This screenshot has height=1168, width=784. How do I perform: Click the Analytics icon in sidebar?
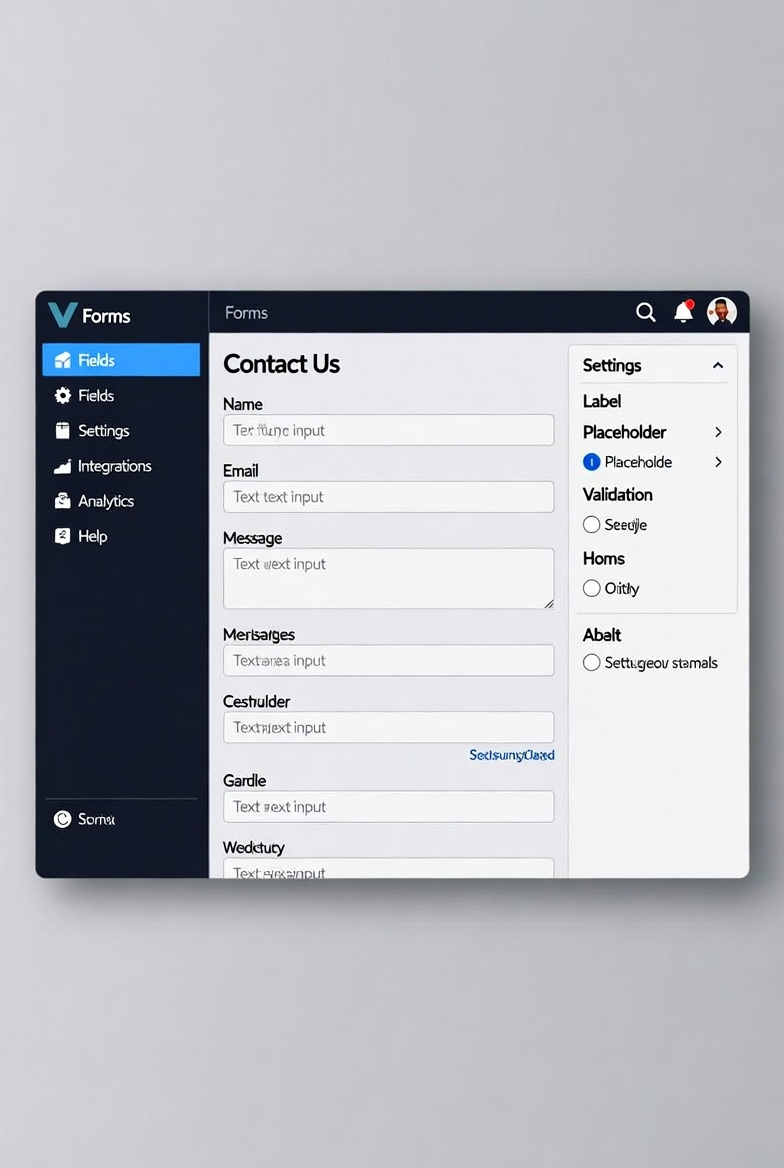click(x=63, y=501)
